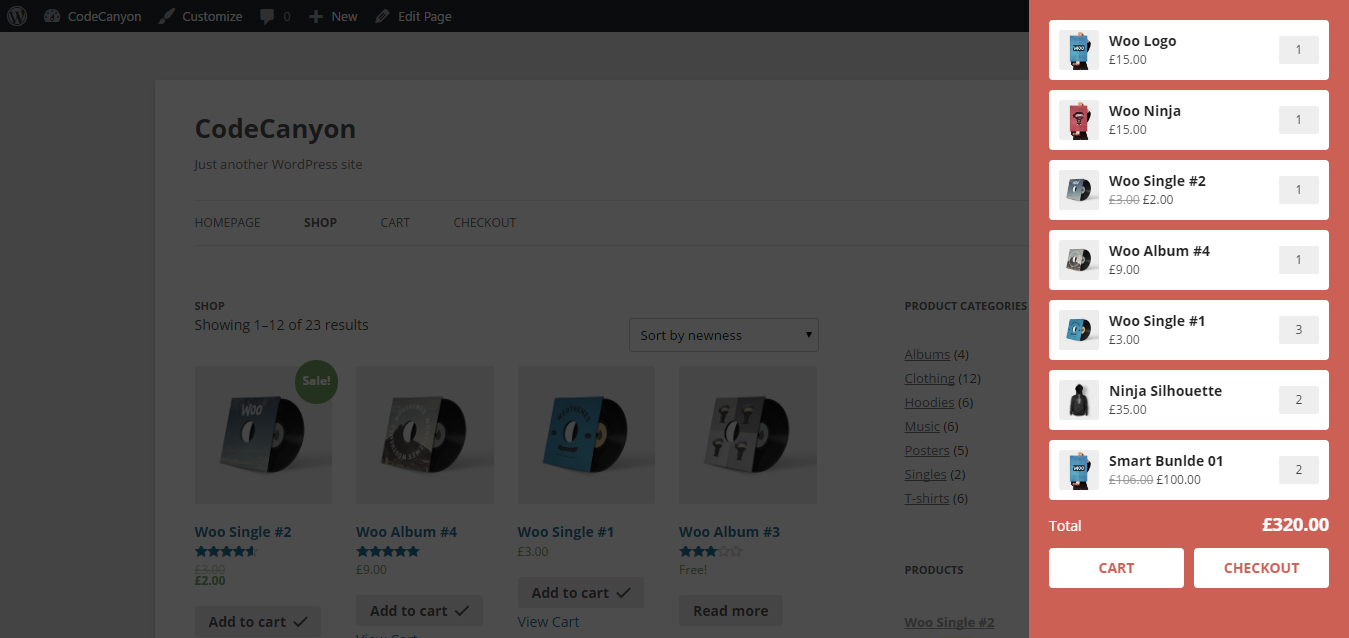The width and height of the screenshot is (1349, 638).
Task: Click the star rating under Woo Album #4
Action: click(388, 551)
